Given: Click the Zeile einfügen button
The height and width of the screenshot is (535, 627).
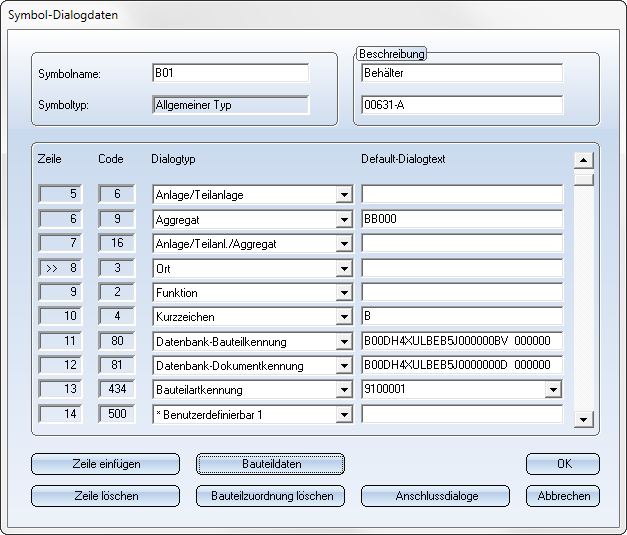Looking at the screenshot, I should [x=105, y=464].
